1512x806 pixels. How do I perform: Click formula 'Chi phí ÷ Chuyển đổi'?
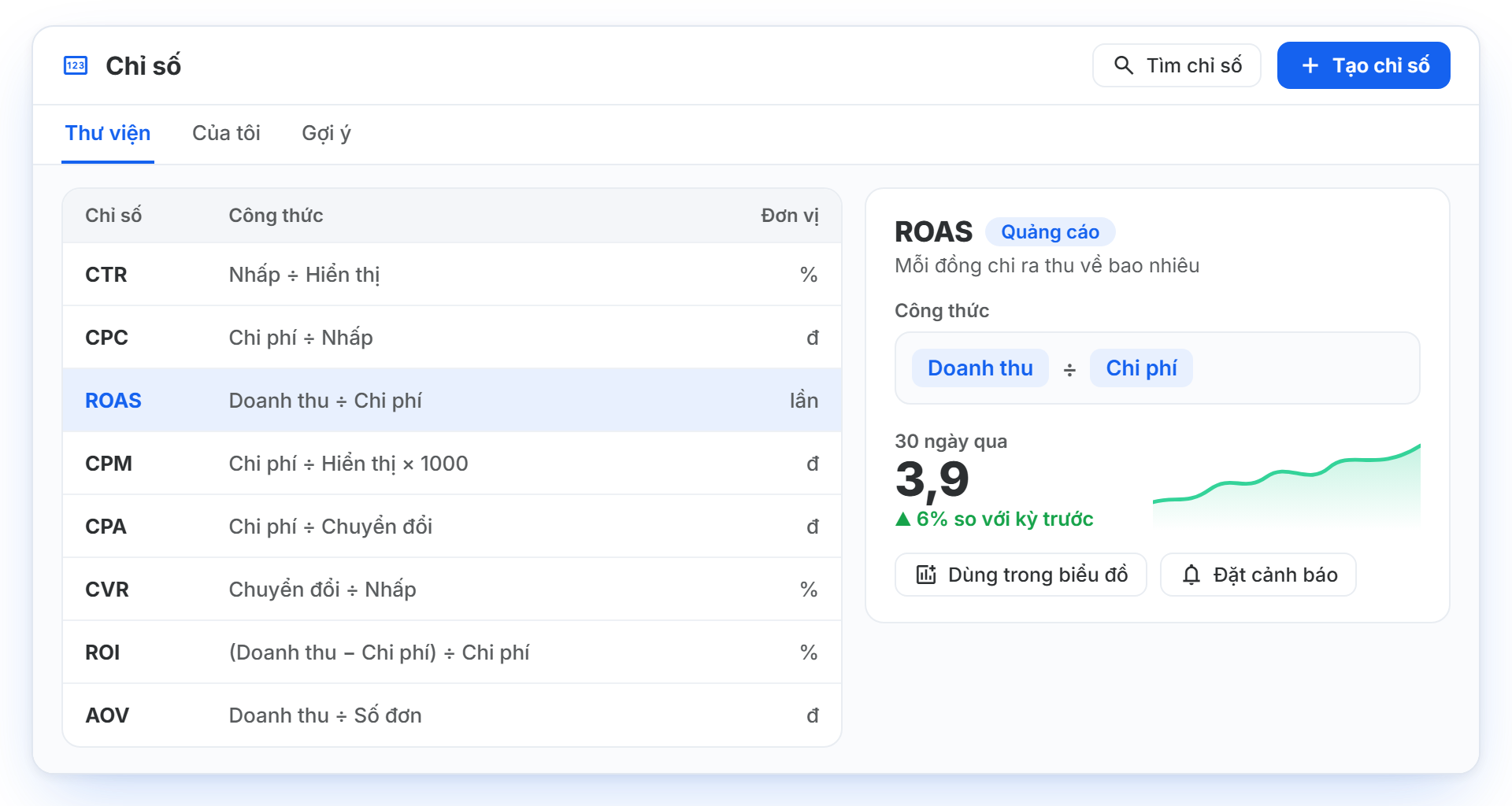(x=330, y=527)
